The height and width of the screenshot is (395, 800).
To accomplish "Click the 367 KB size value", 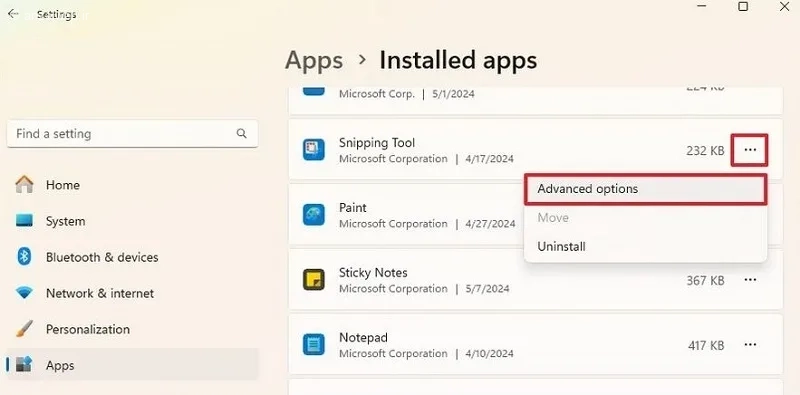I will (x=705, y=280).
